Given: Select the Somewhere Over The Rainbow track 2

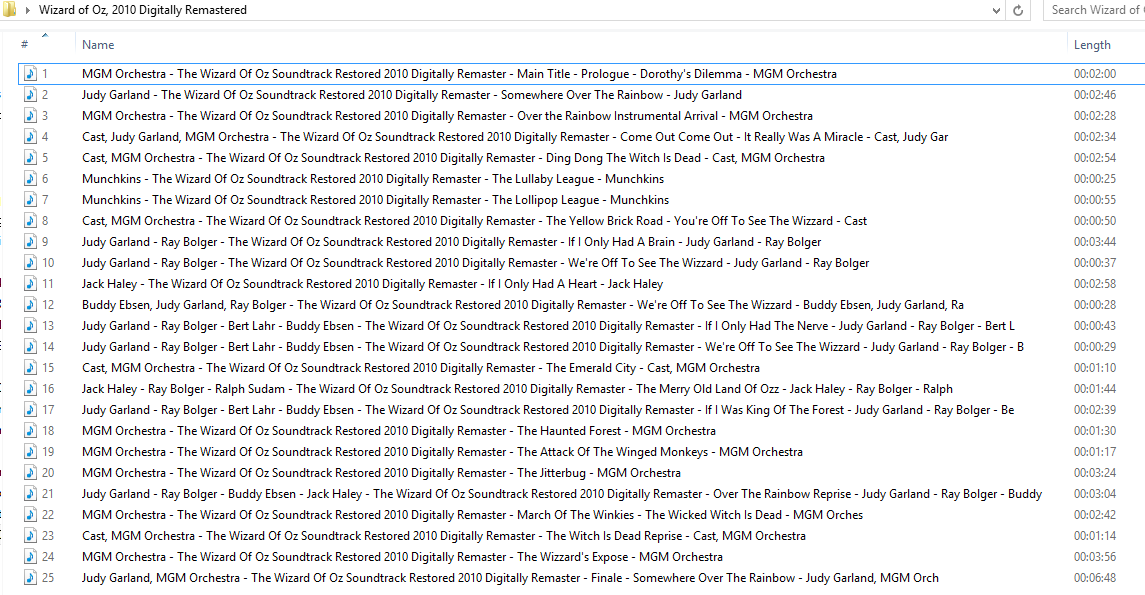Looking at the screenshot, I should pyautogui.click(x=411, y=95).
